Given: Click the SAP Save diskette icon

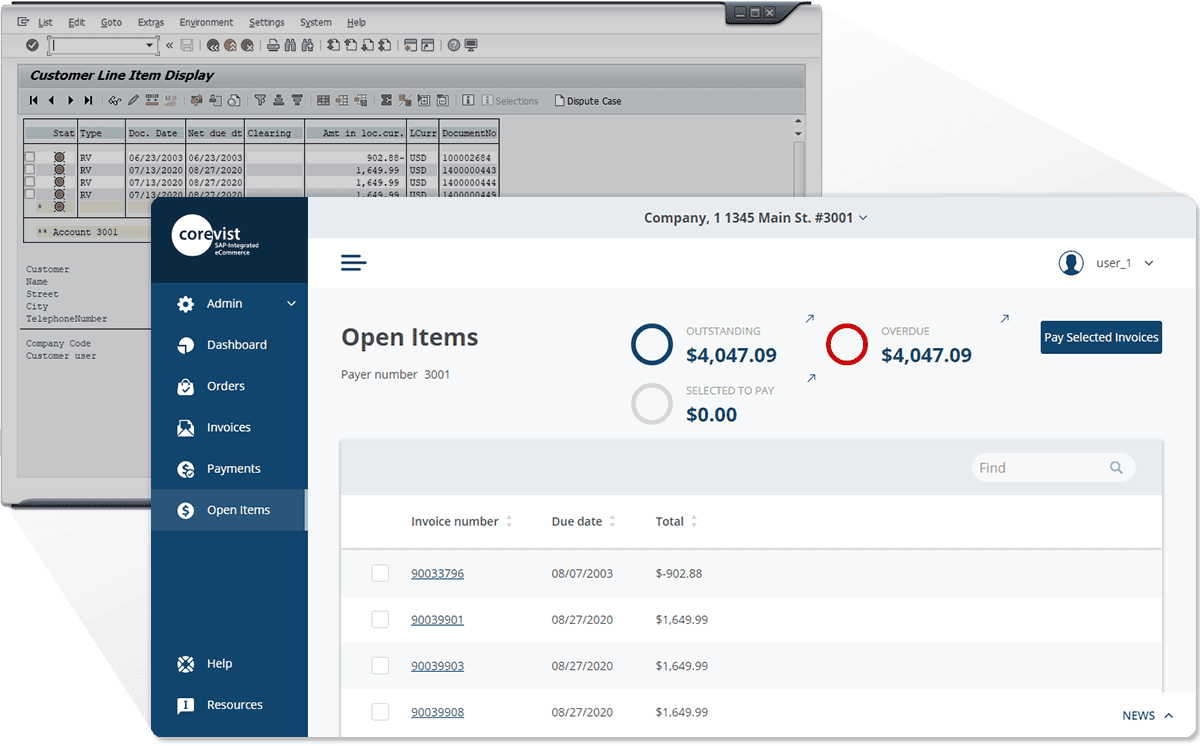Looking at the screenshot, I should 186,45.
